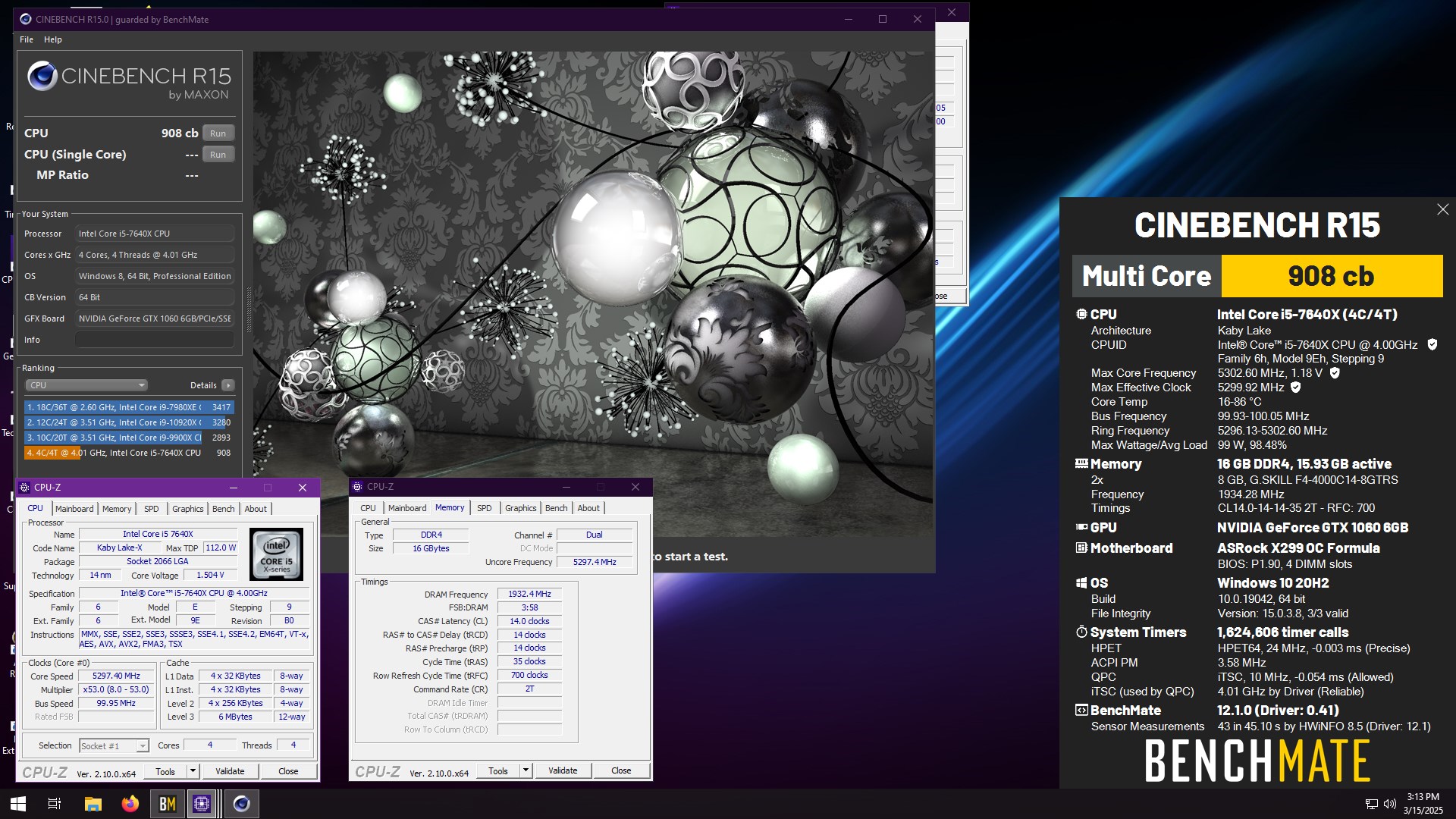
Task: Select ranking row i9-7980XE 3417
Action: tap(129, 407)
